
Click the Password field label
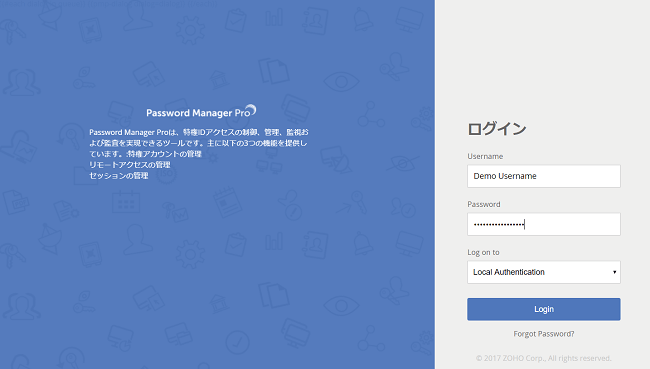[x=484, y=204]
